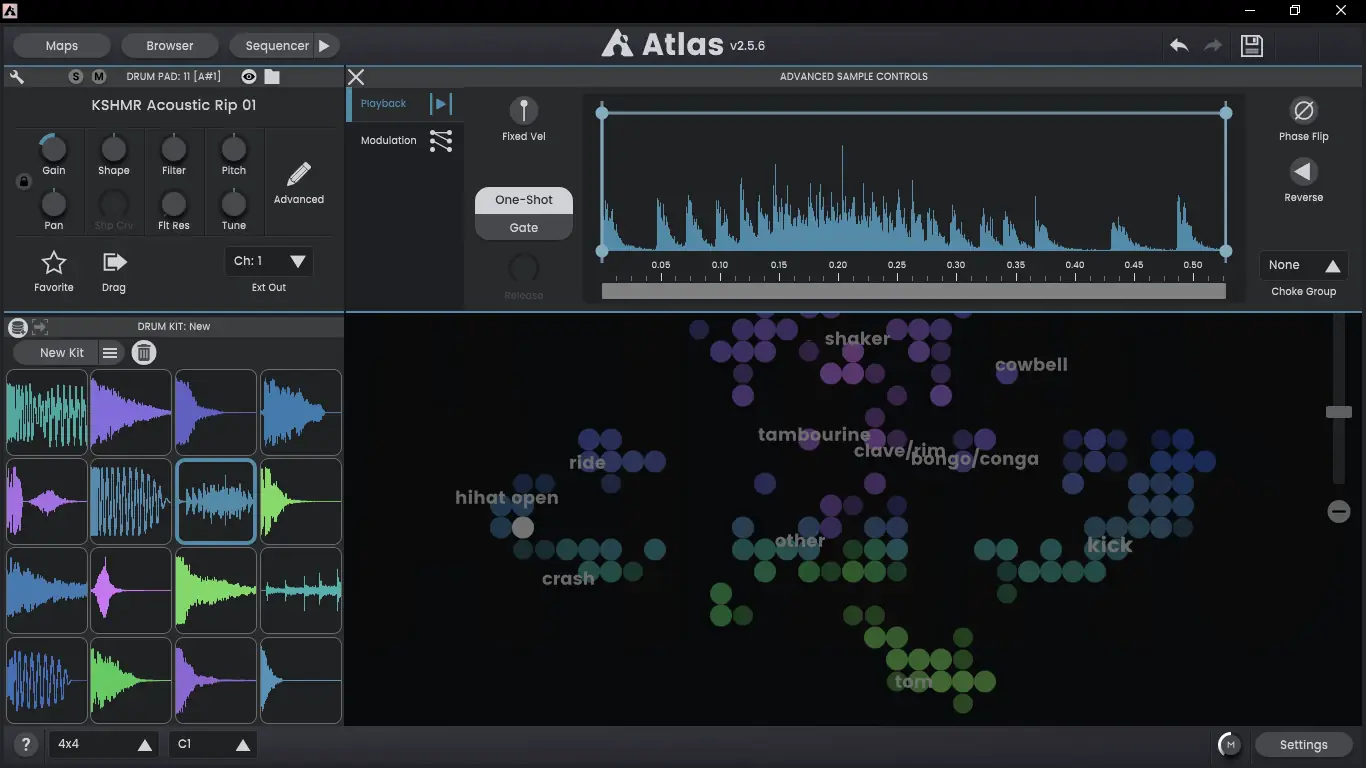Click the Drag export arrow icon
Viewport: 1366px width, 768px height.
[x=114, y=262]
